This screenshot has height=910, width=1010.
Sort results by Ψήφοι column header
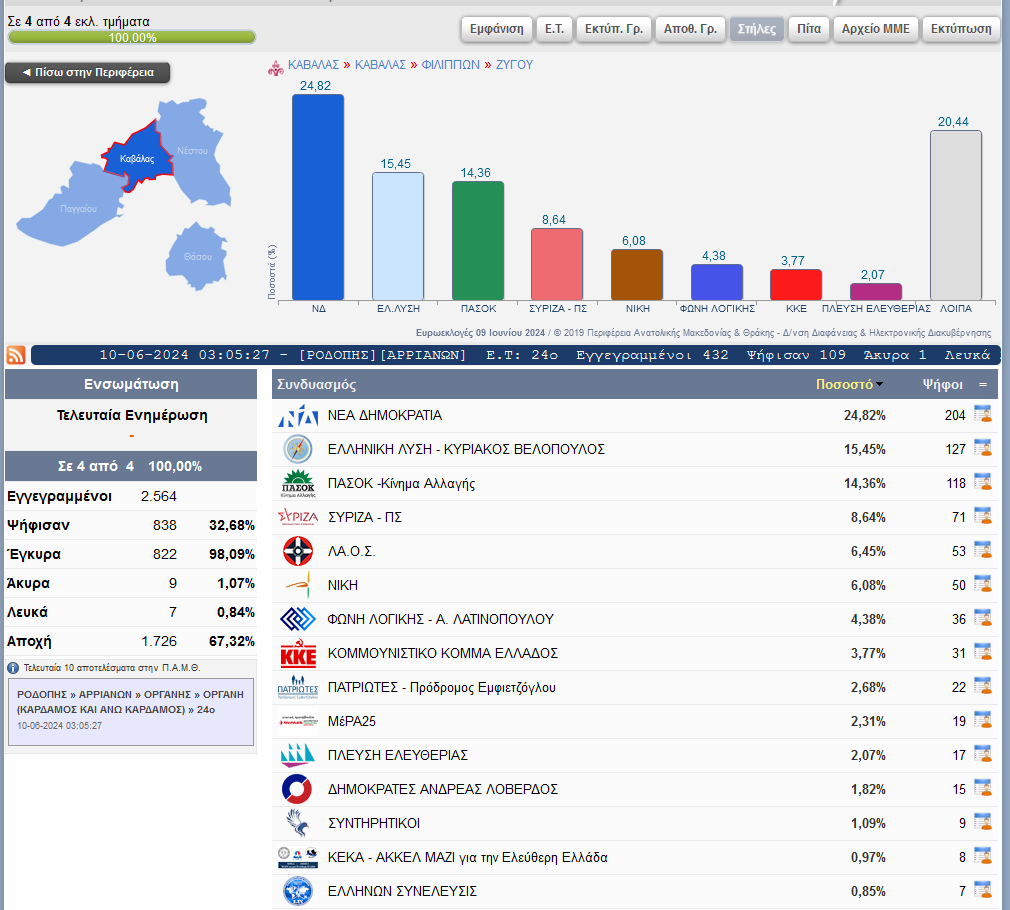click(942, 385)
